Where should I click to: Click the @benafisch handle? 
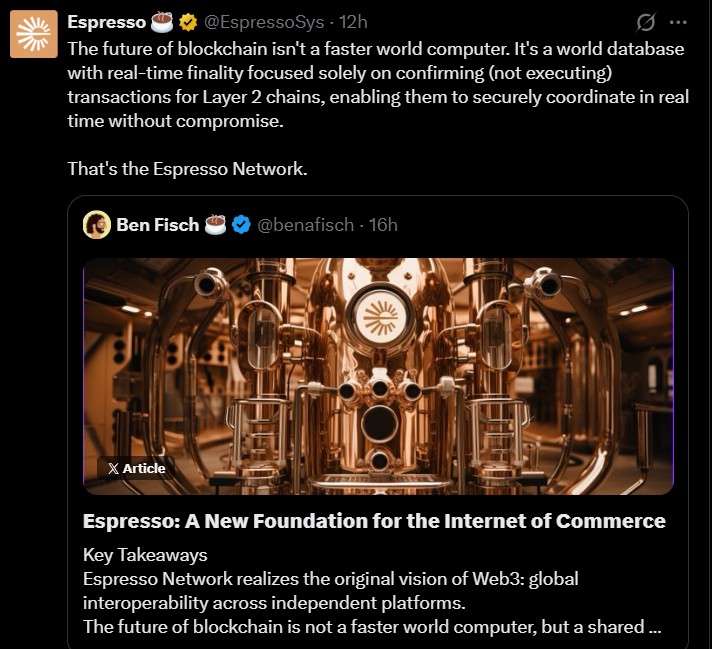pyautogui.click(x=306, y=224)
